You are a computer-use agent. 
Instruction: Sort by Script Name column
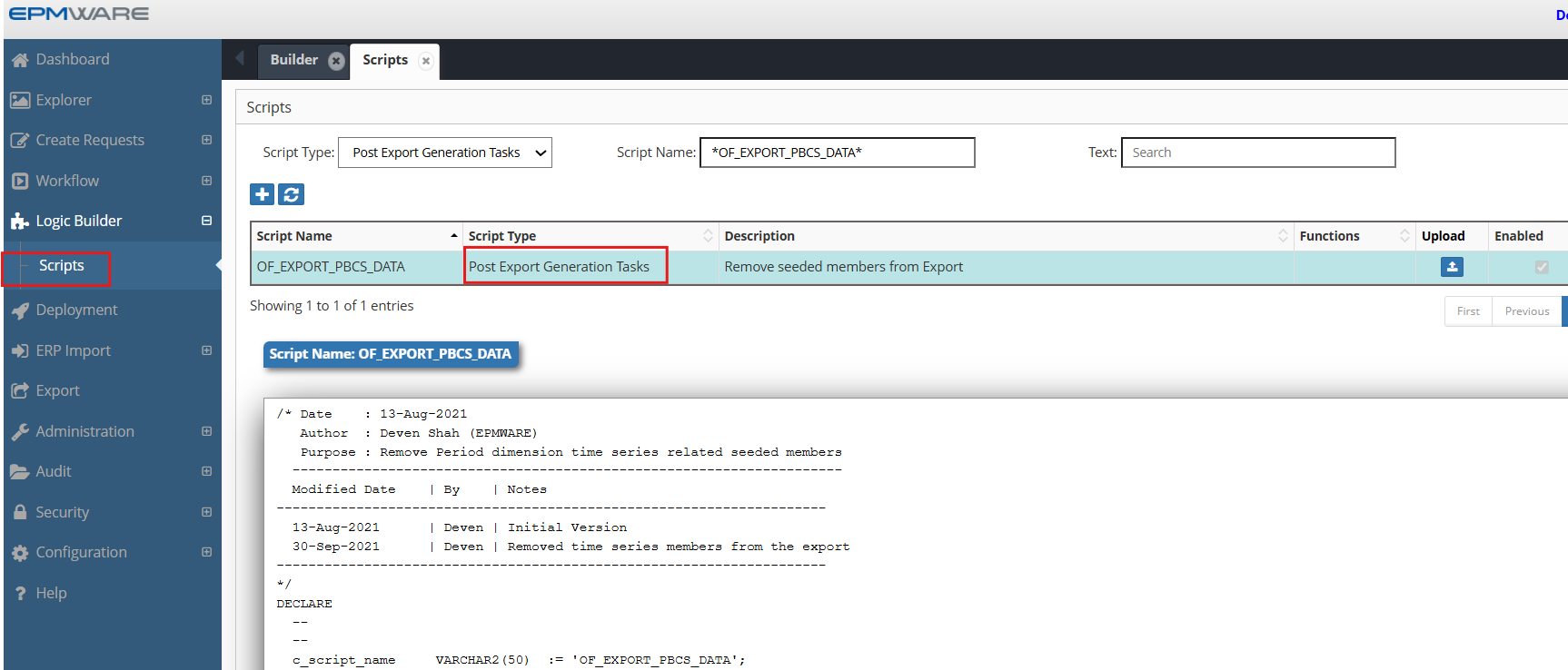pos(356,236)
